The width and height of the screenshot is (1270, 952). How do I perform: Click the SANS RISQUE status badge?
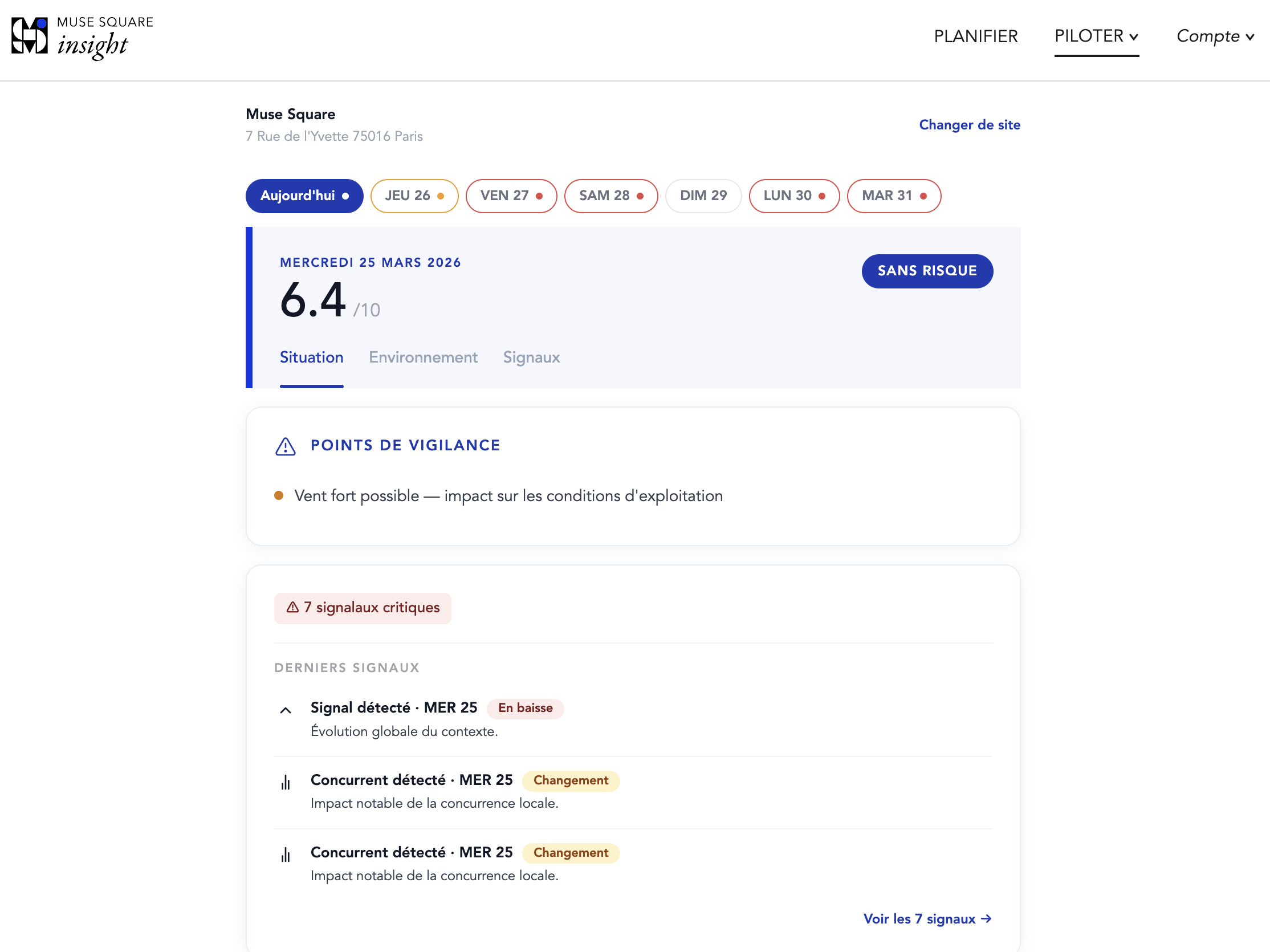pos(927,271)
